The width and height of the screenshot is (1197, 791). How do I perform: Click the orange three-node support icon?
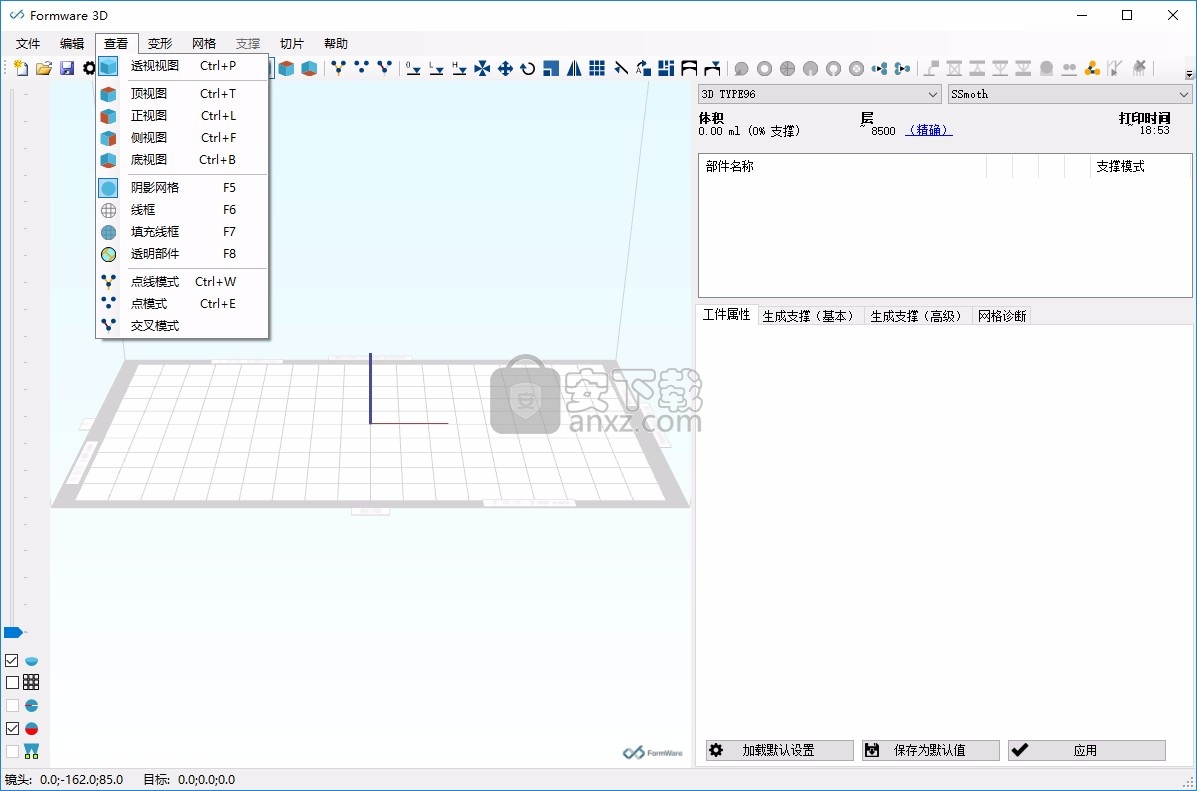[1092, 69]
